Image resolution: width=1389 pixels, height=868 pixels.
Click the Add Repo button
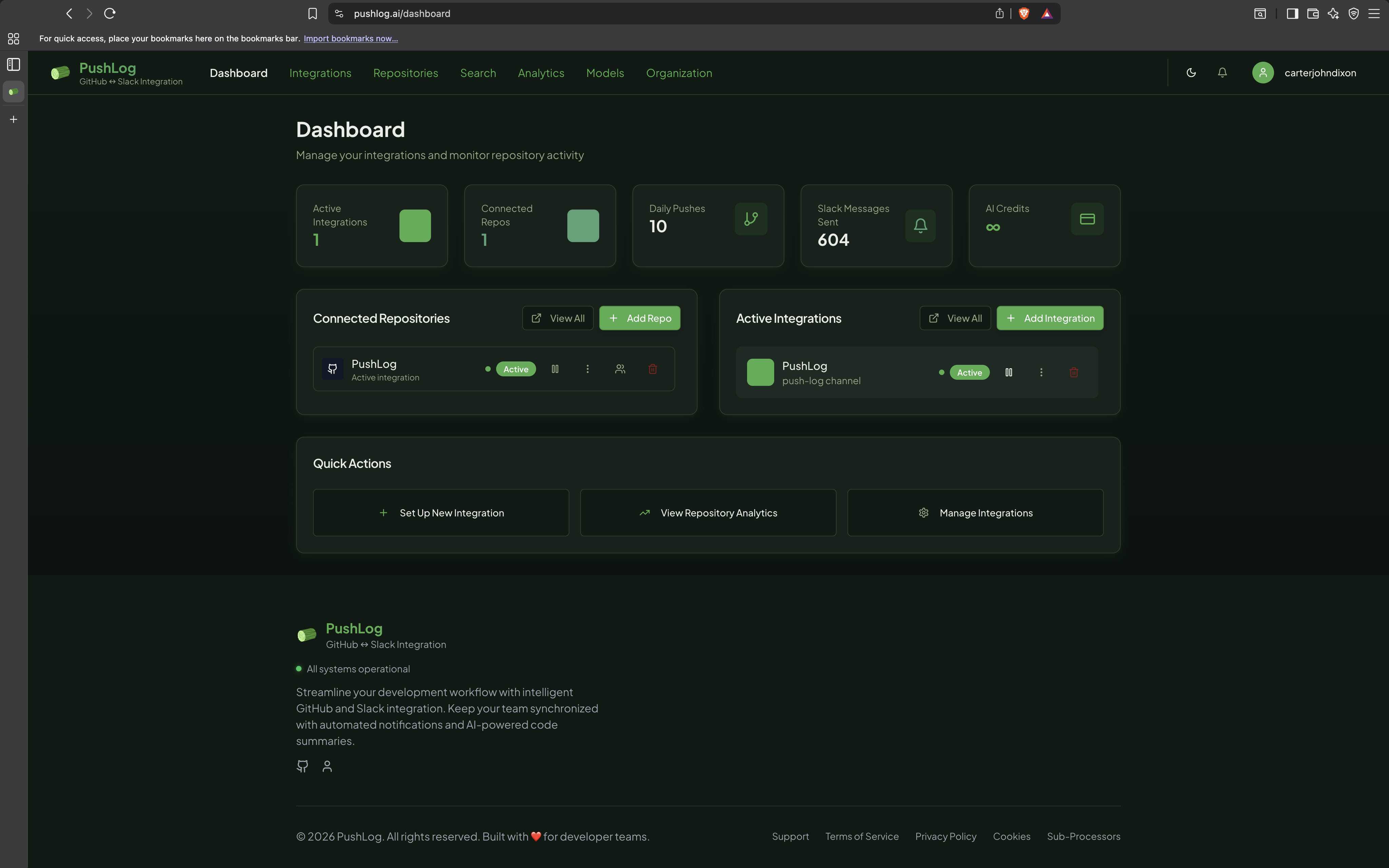[640, 318]
